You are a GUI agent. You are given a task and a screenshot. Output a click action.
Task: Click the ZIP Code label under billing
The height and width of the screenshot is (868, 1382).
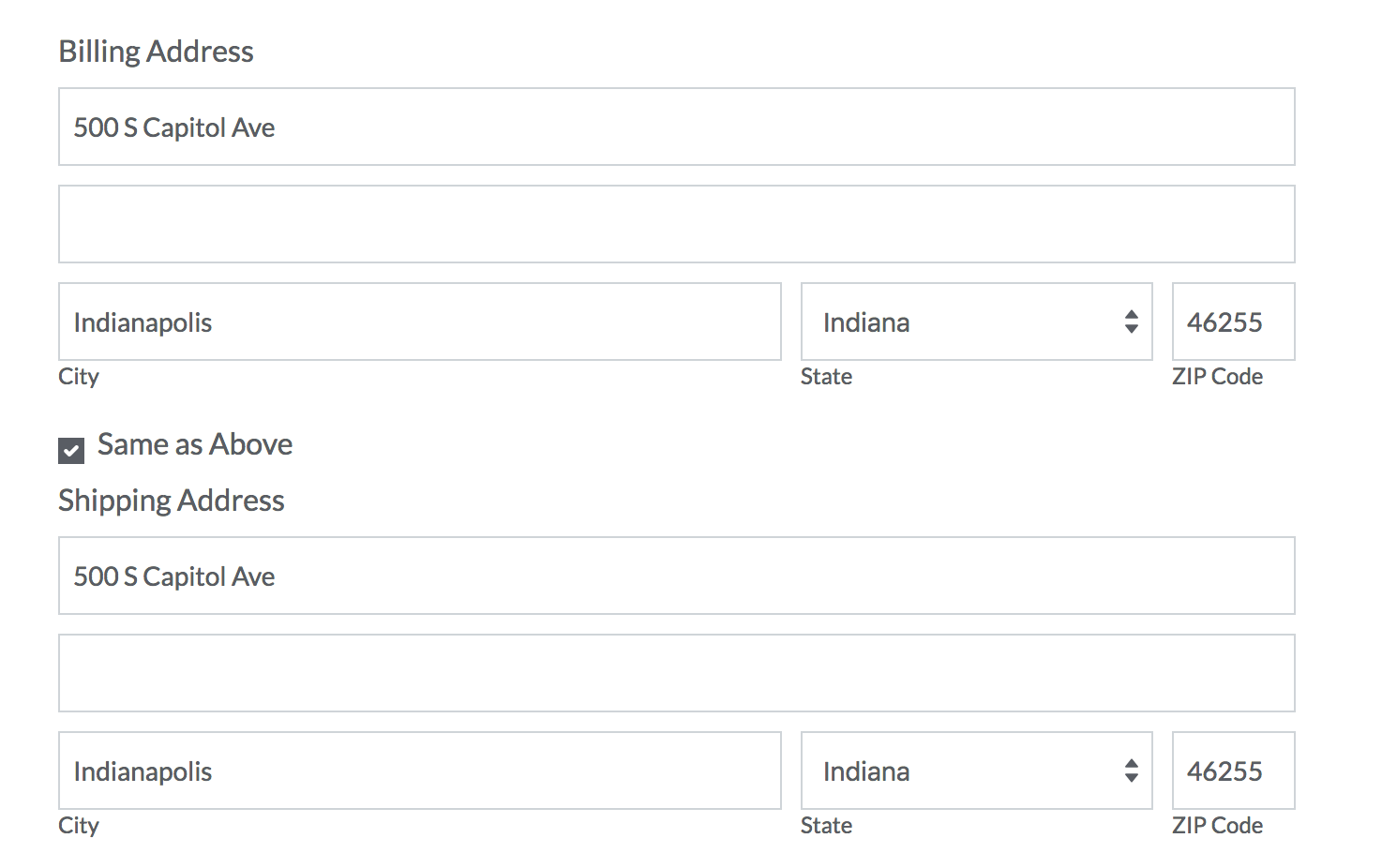[x=1217, y=377]
